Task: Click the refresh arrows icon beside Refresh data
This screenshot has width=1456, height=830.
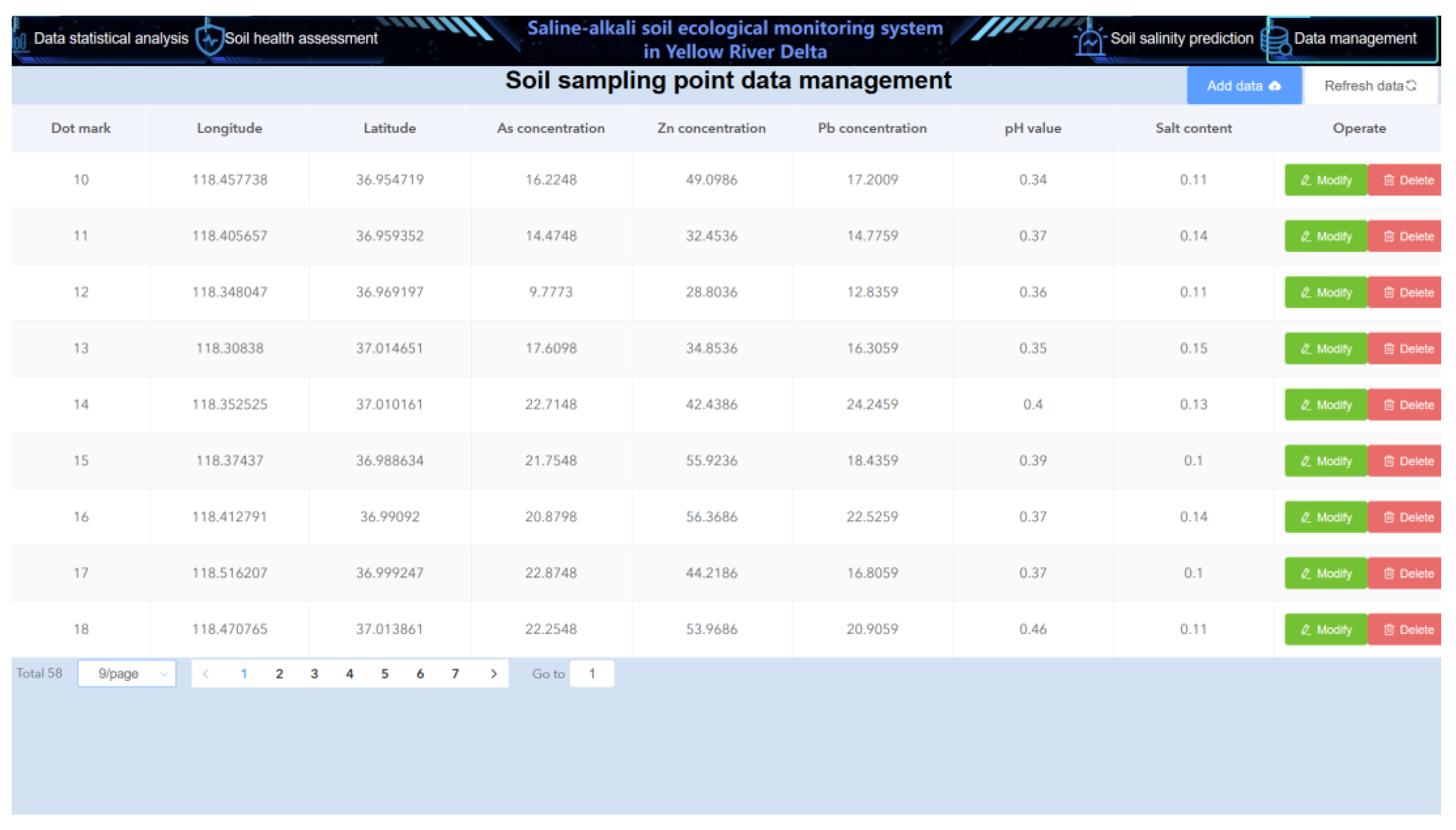Action: pos(1411,85)
